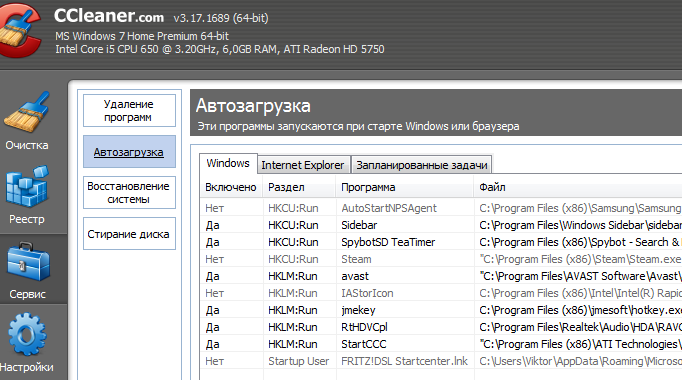Viewport: 682px width, 380px height.
Task: Click the jmesoft hotkey.exe path
Action: coord(580,310)
